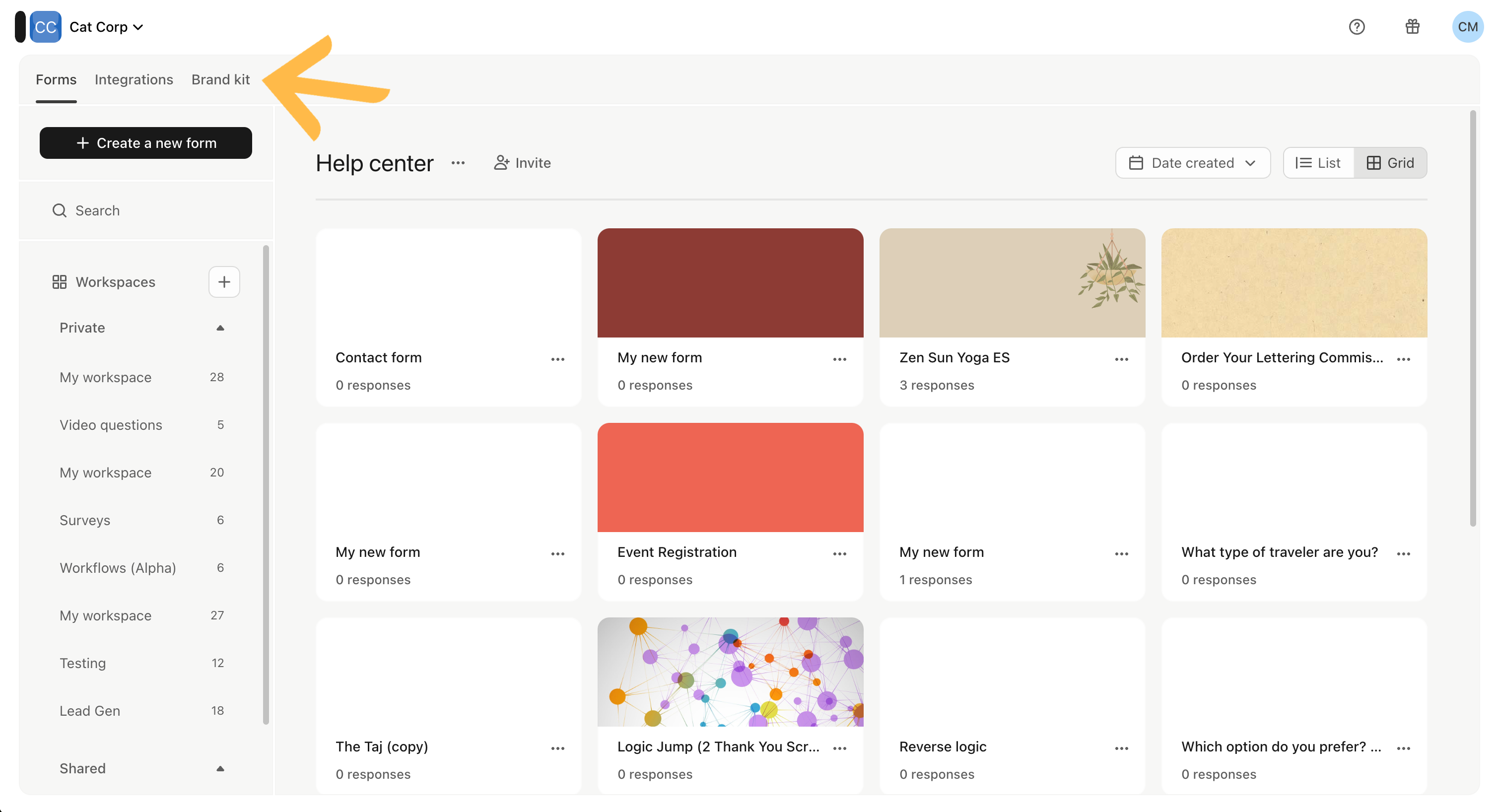This screenshot has height=812, width=1496.
Task: Open options menu for Logic Jump form
Action: point(840,748)
